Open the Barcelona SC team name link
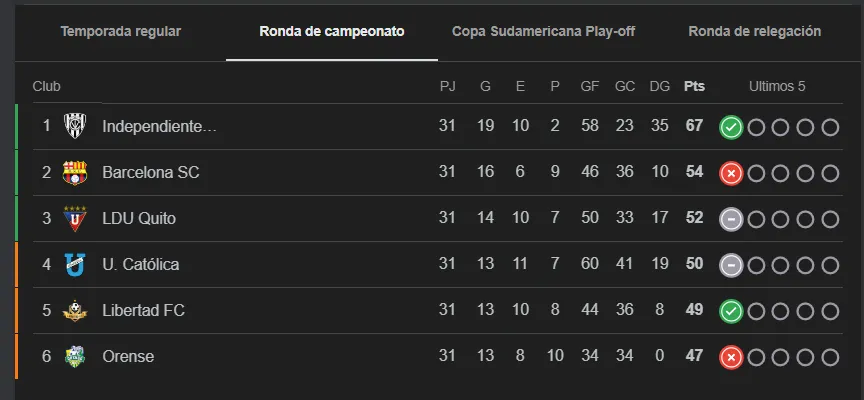The width and height of the screenshot is (864, 400). (x=150, y=172)
